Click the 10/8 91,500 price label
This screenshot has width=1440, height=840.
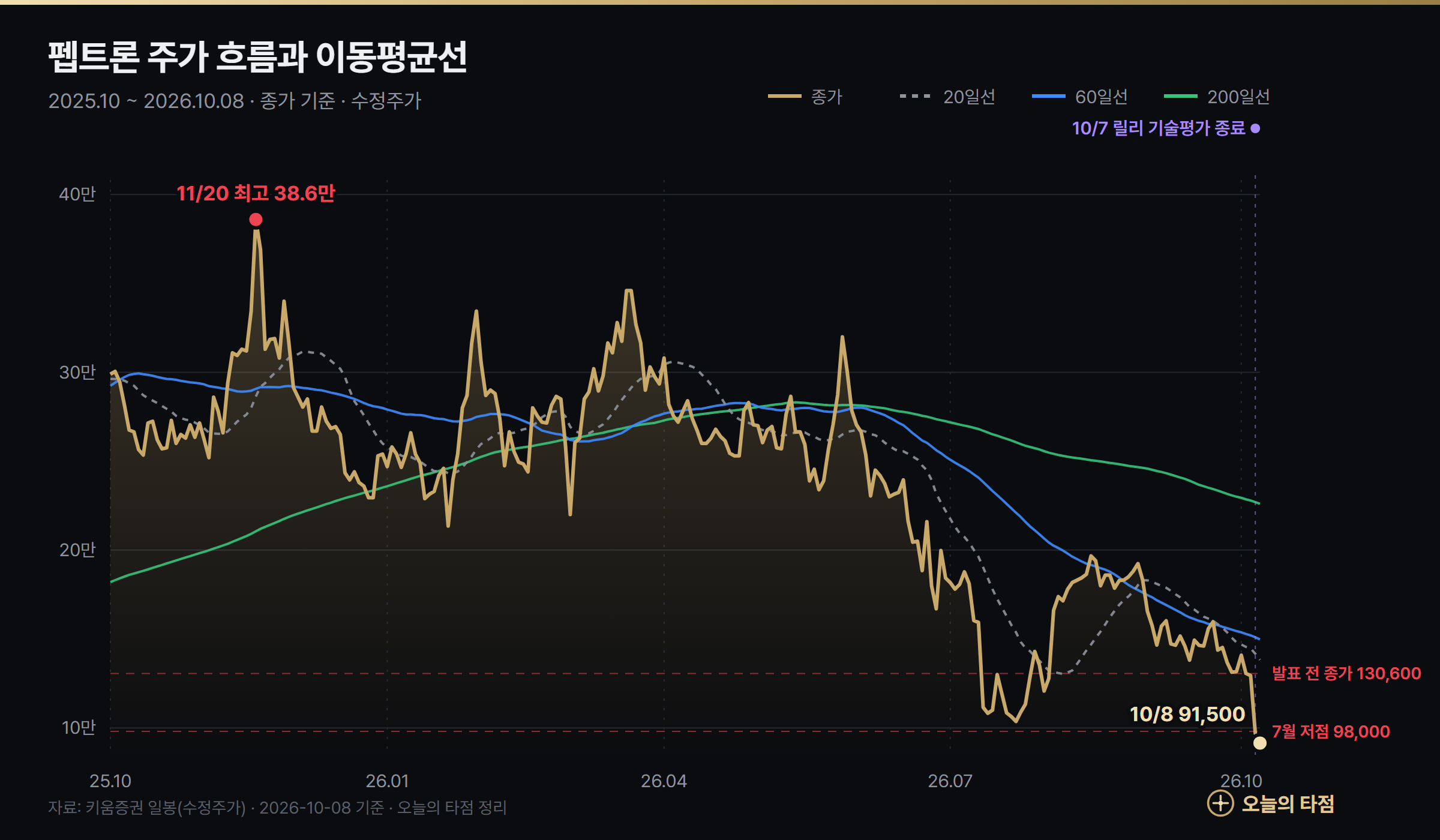coord(1187,714)
